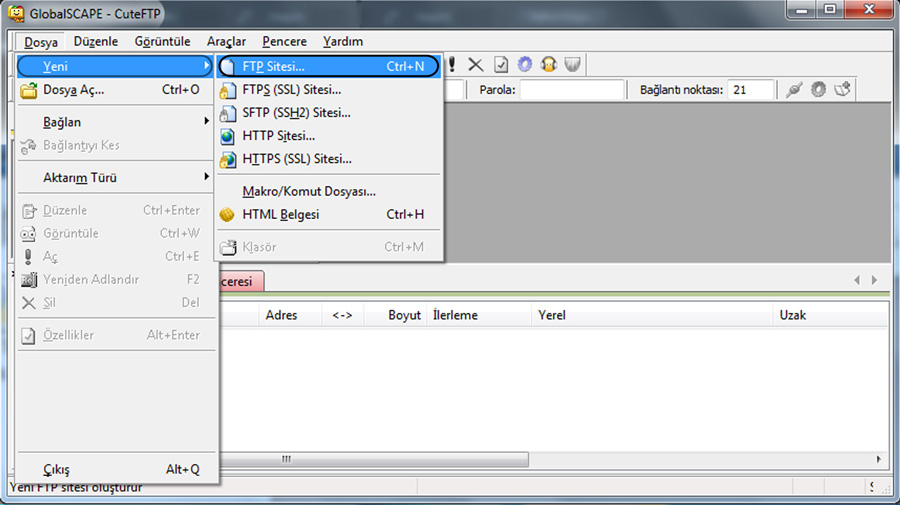This screenshot has width=900, height=505.
Task: Click the HTTP Sitesi globe icon
Action: click(228, 137)
